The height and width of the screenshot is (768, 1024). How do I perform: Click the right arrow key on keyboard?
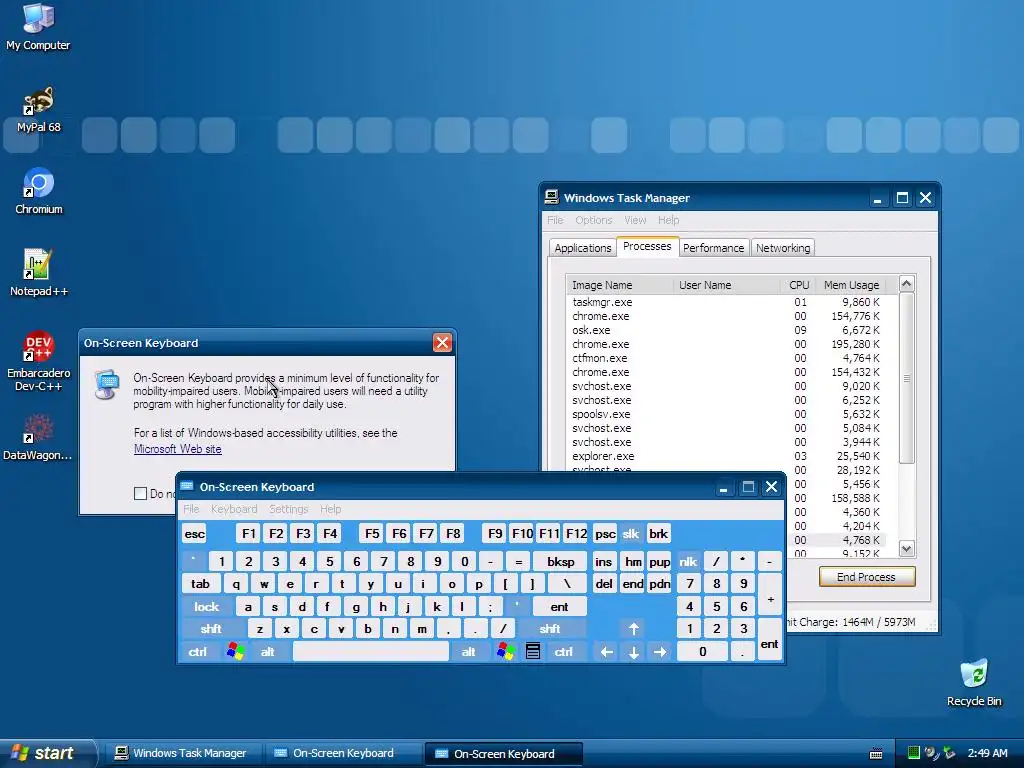pyautogui.click(x=660, y=651)
